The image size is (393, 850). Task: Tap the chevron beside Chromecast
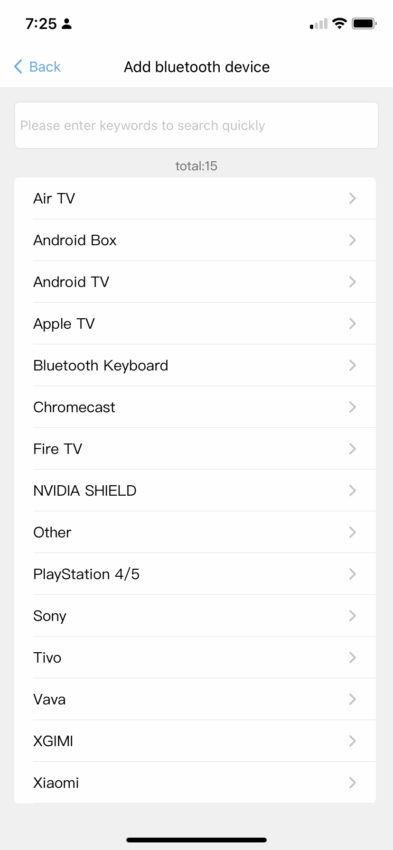(352, 407)
